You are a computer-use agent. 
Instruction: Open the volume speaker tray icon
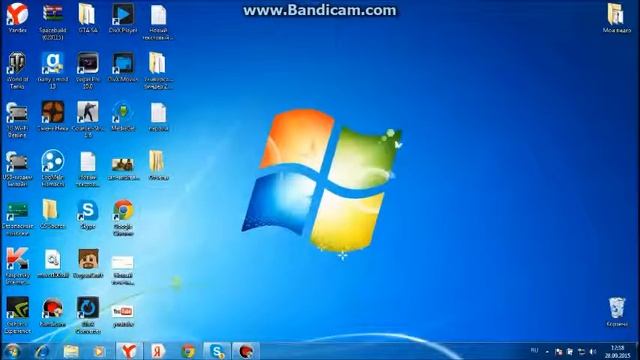coord(593,352)
